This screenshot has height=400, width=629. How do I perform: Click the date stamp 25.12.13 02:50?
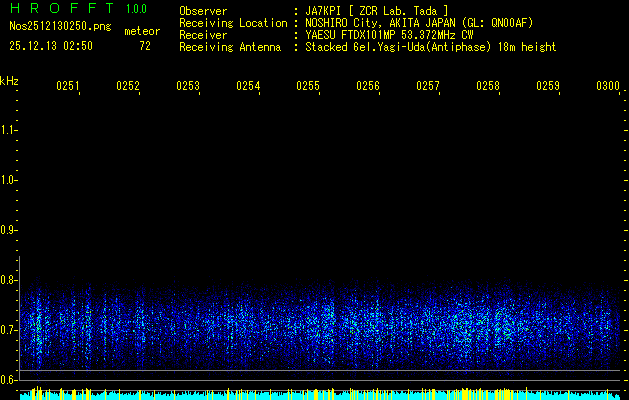[x=50, y=46]
